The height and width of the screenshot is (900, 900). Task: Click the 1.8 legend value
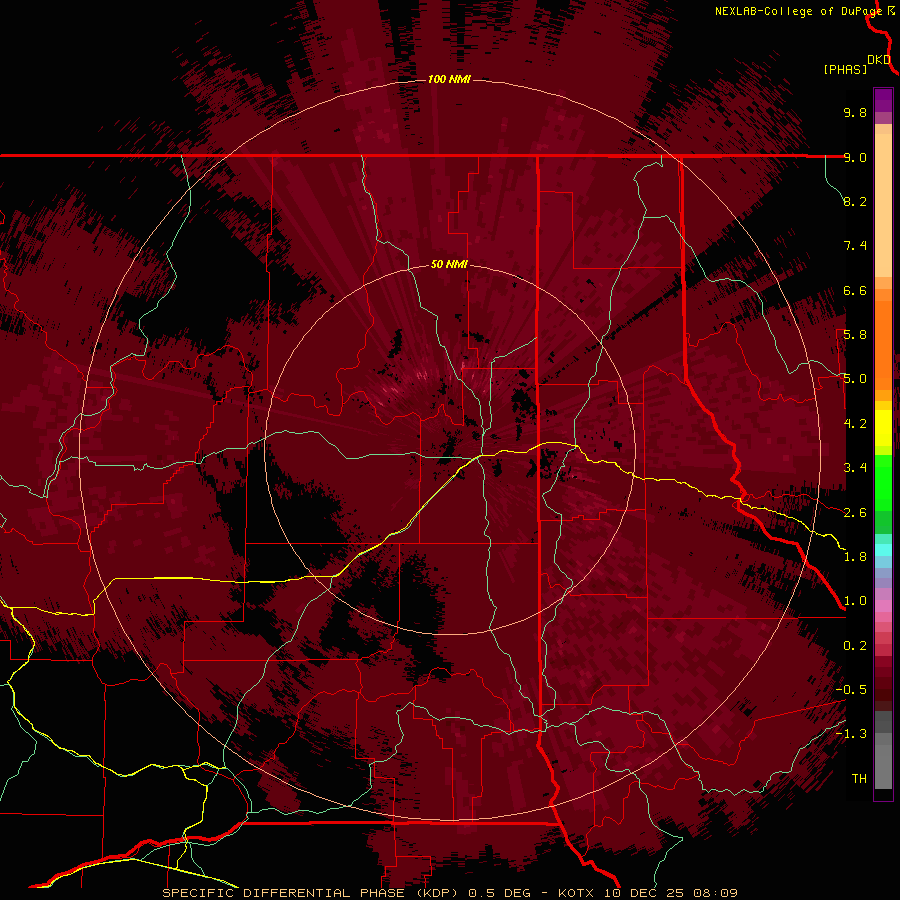(855, 557)
